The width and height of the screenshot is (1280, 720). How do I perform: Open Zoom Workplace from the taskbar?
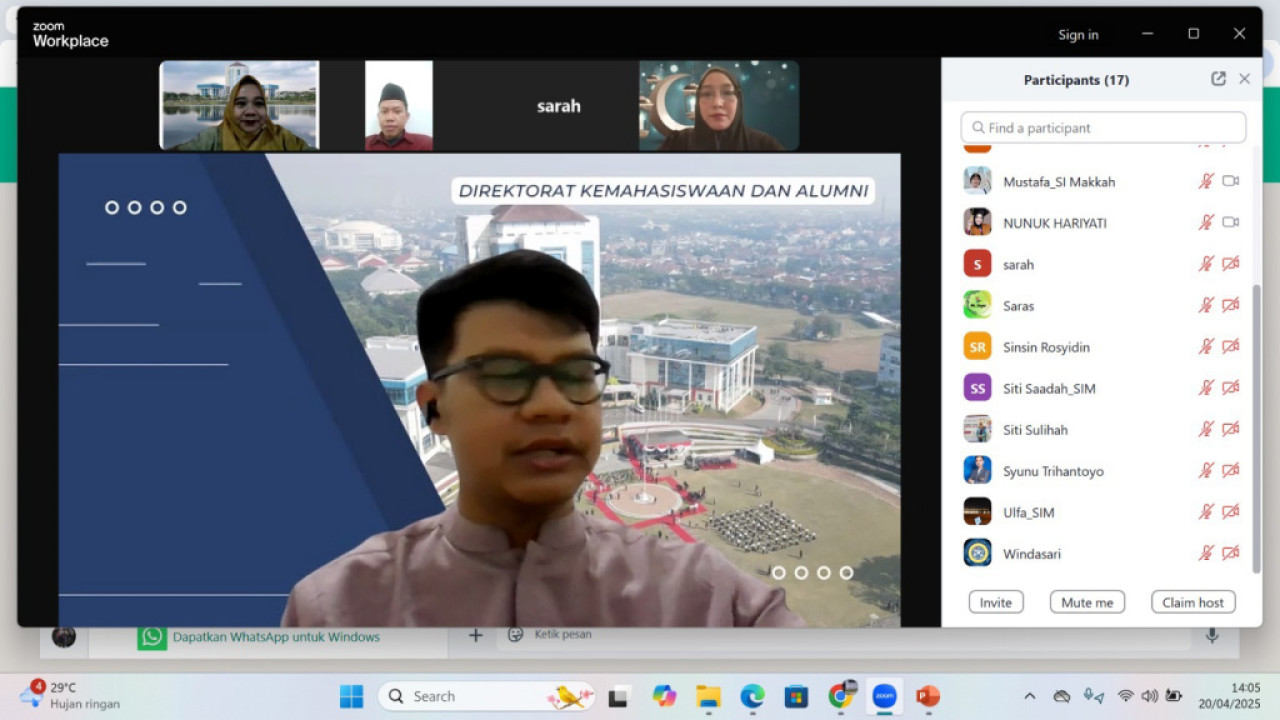pyautogui.click(x=883, y=695)
